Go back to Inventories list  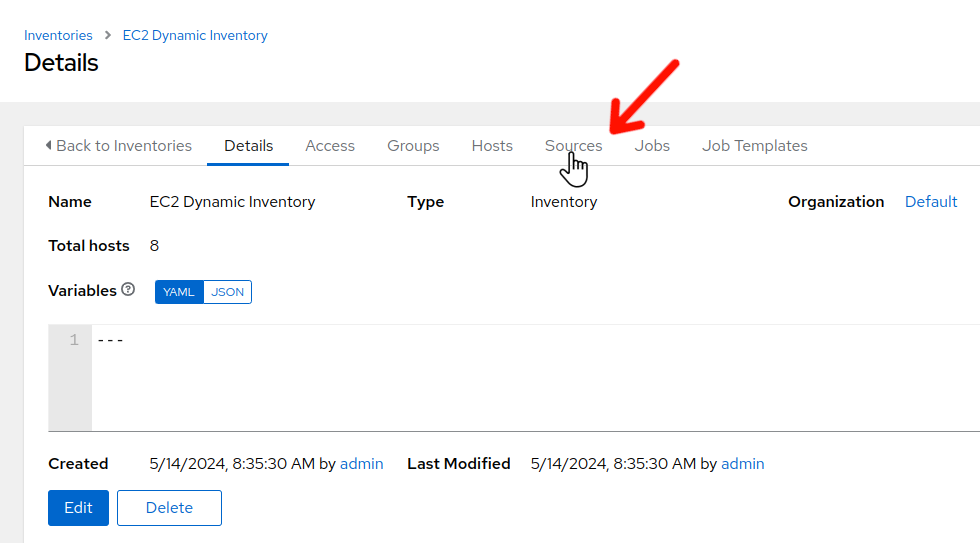tap(119, 146)
